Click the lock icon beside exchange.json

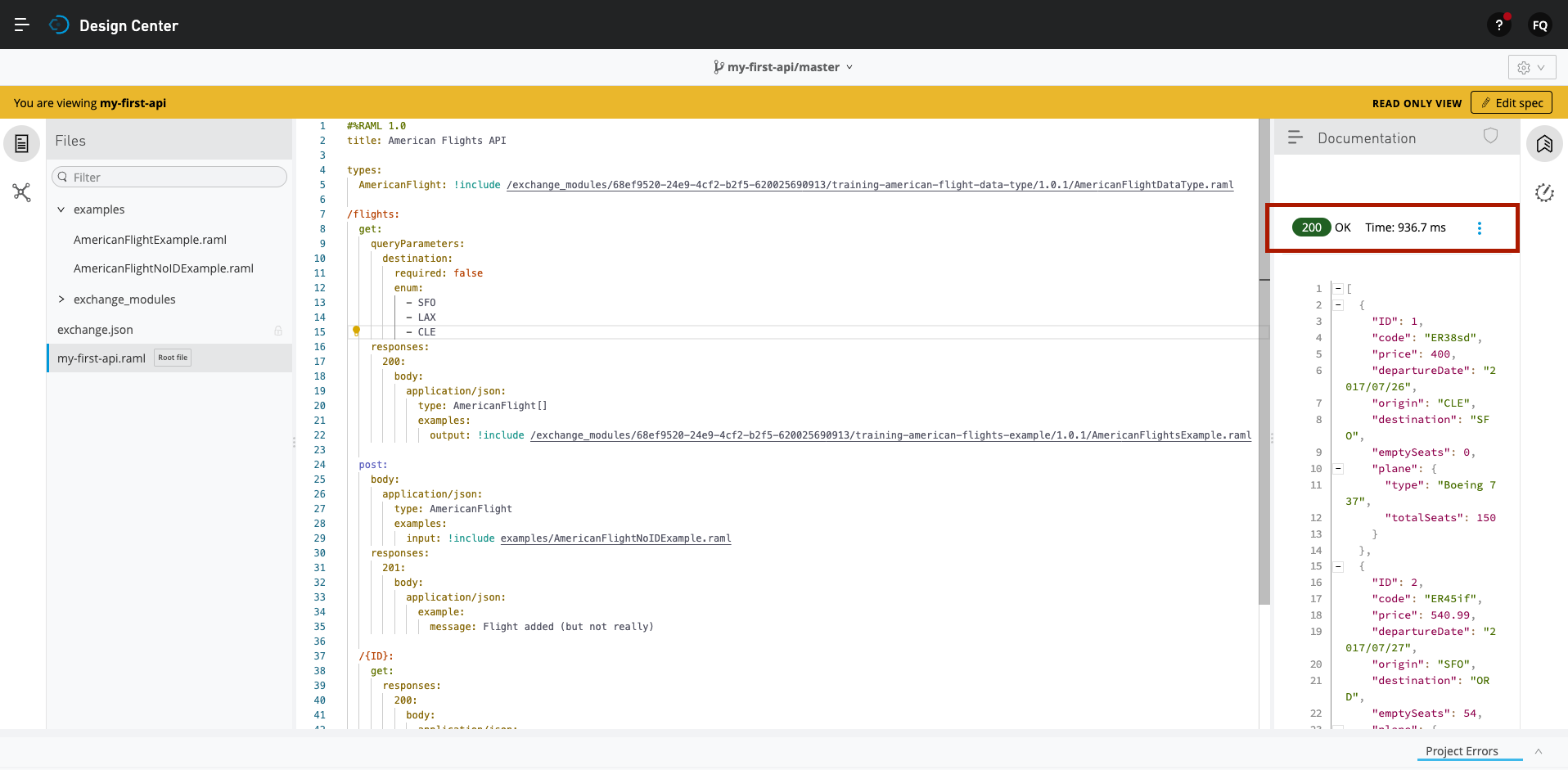pyautogui.click(x=278, y=331)
